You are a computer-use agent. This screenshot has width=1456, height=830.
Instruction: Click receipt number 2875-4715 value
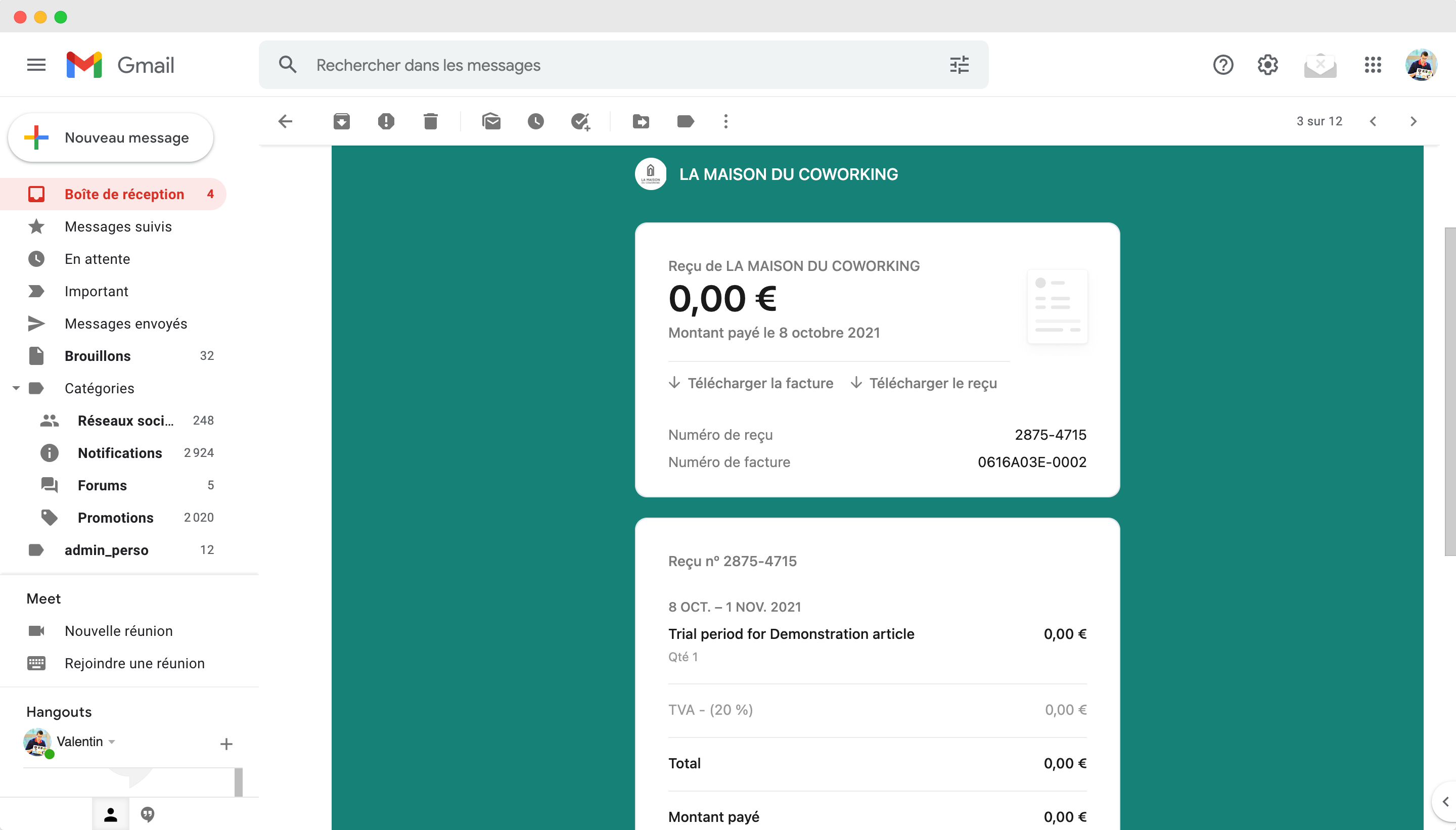pyautogui.click(x=1051, y=435)
